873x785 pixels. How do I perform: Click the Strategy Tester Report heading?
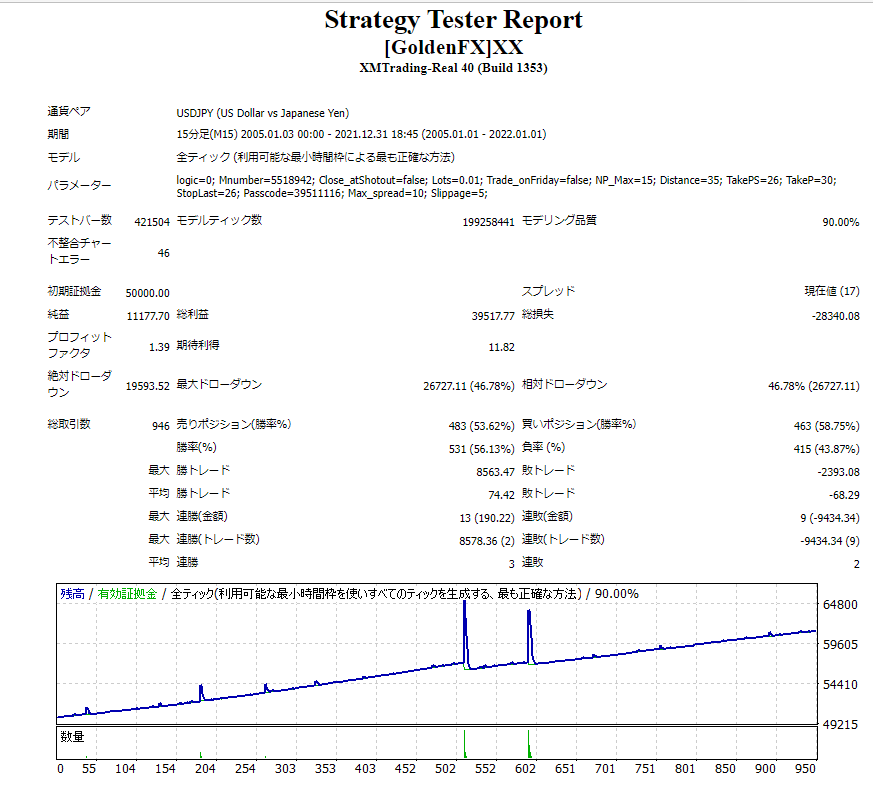coord(453,21)
